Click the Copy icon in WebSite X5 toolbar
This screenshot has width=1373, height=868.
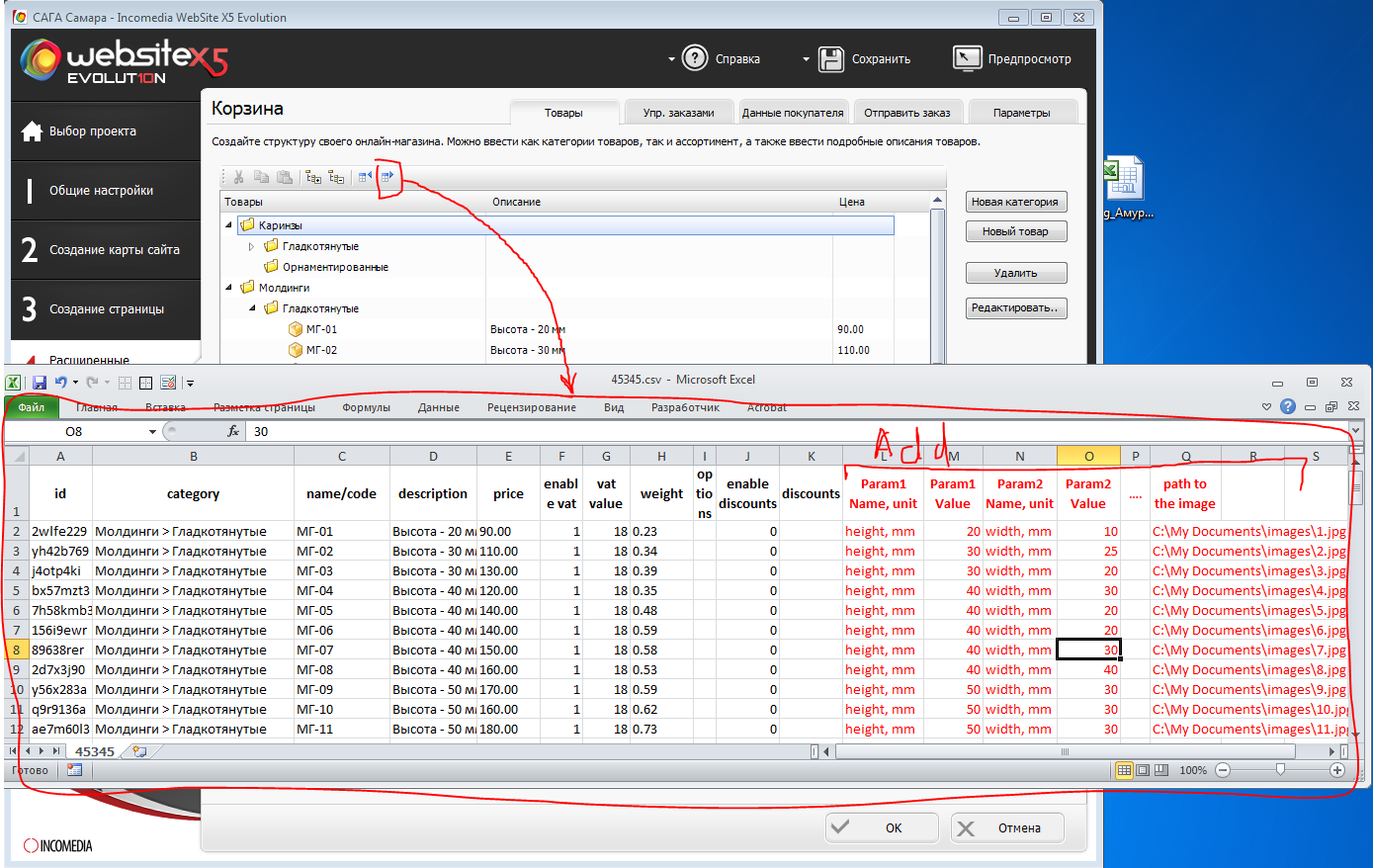coord(262,177)
